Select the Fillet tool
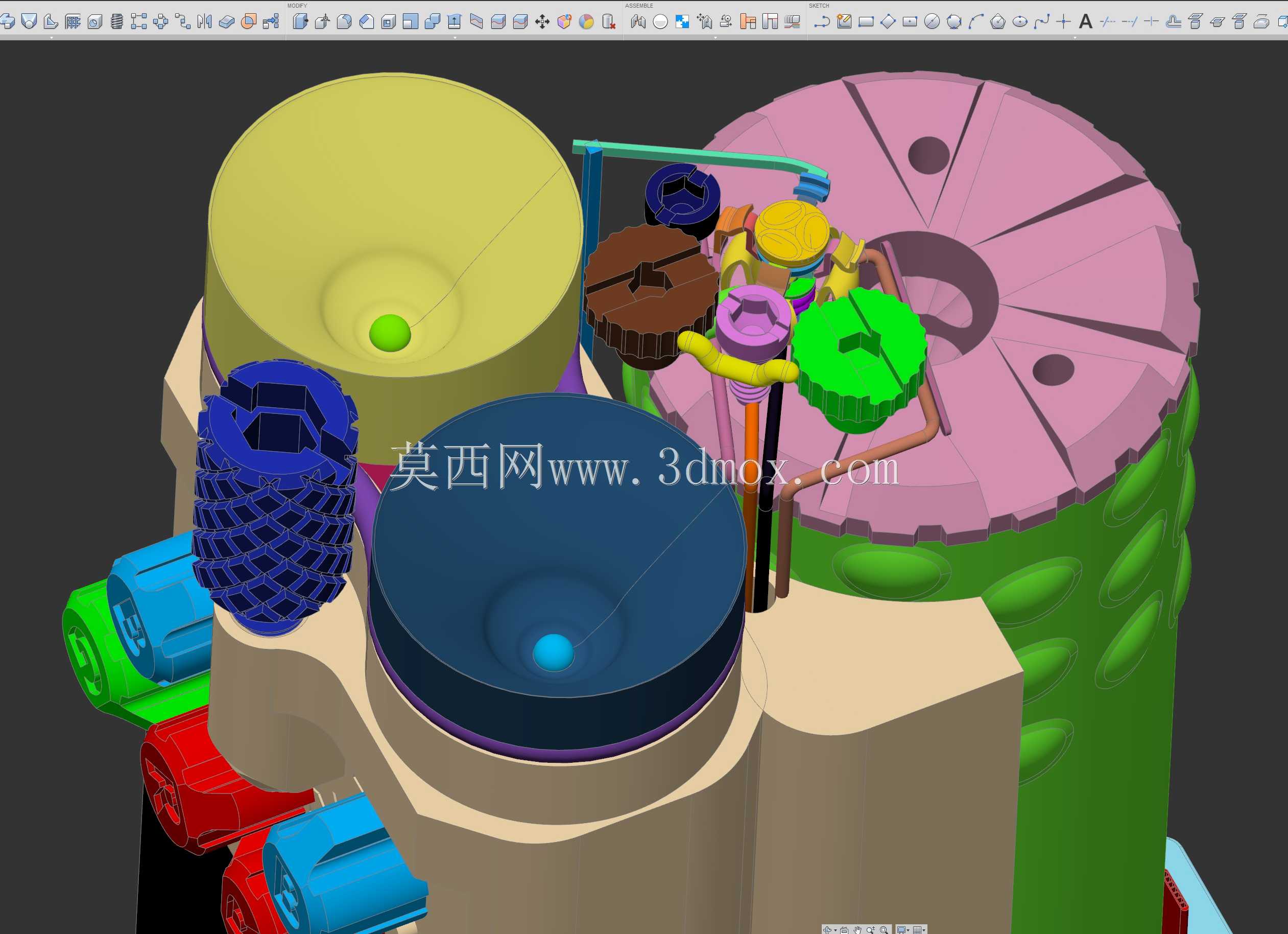Screen dimensions: 1288x934 pyautogui.click(x=344, y=21)
